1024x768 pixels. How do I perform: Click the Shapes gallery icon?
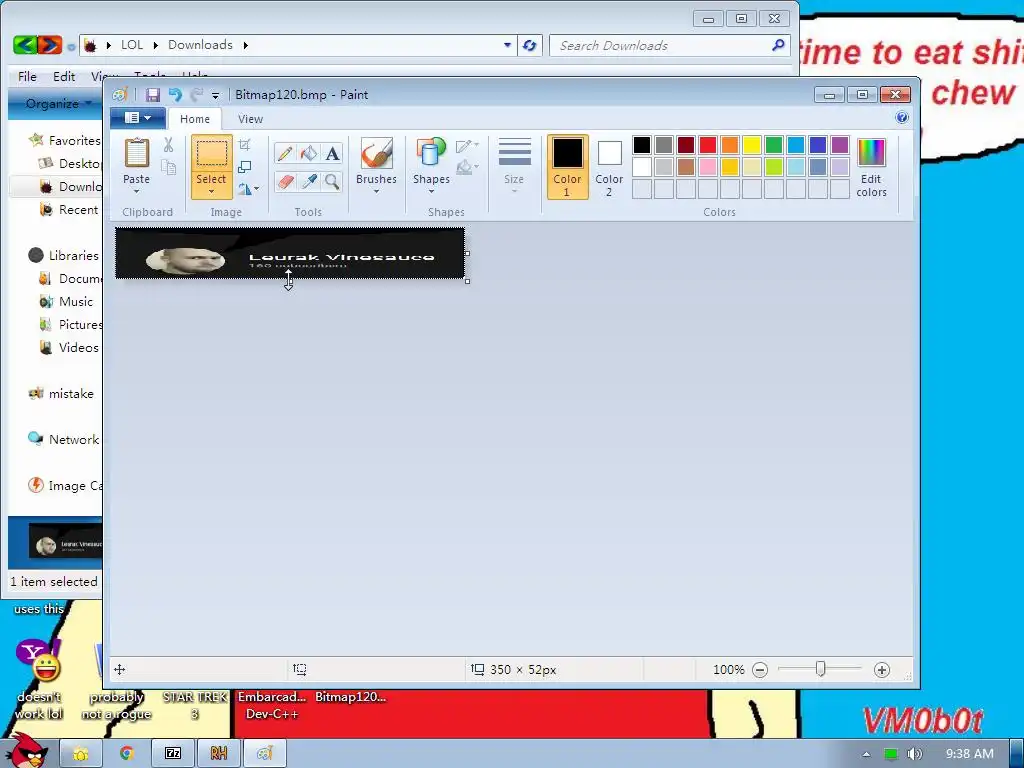(x=431, y=153)
